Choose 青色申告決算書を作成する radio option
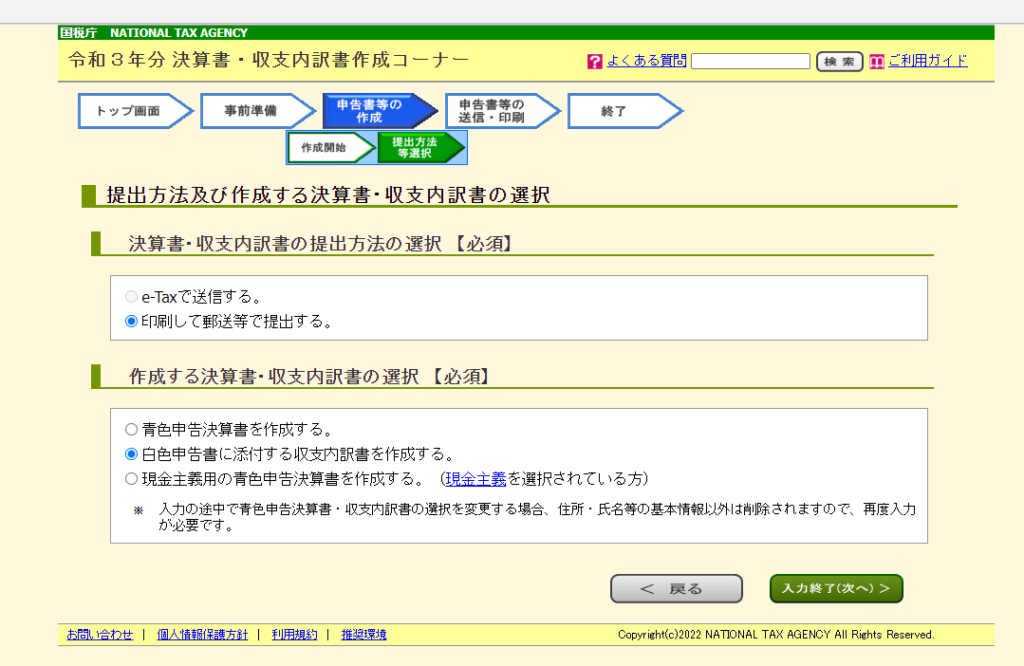1024x666 pixels. tap(131, 430)
